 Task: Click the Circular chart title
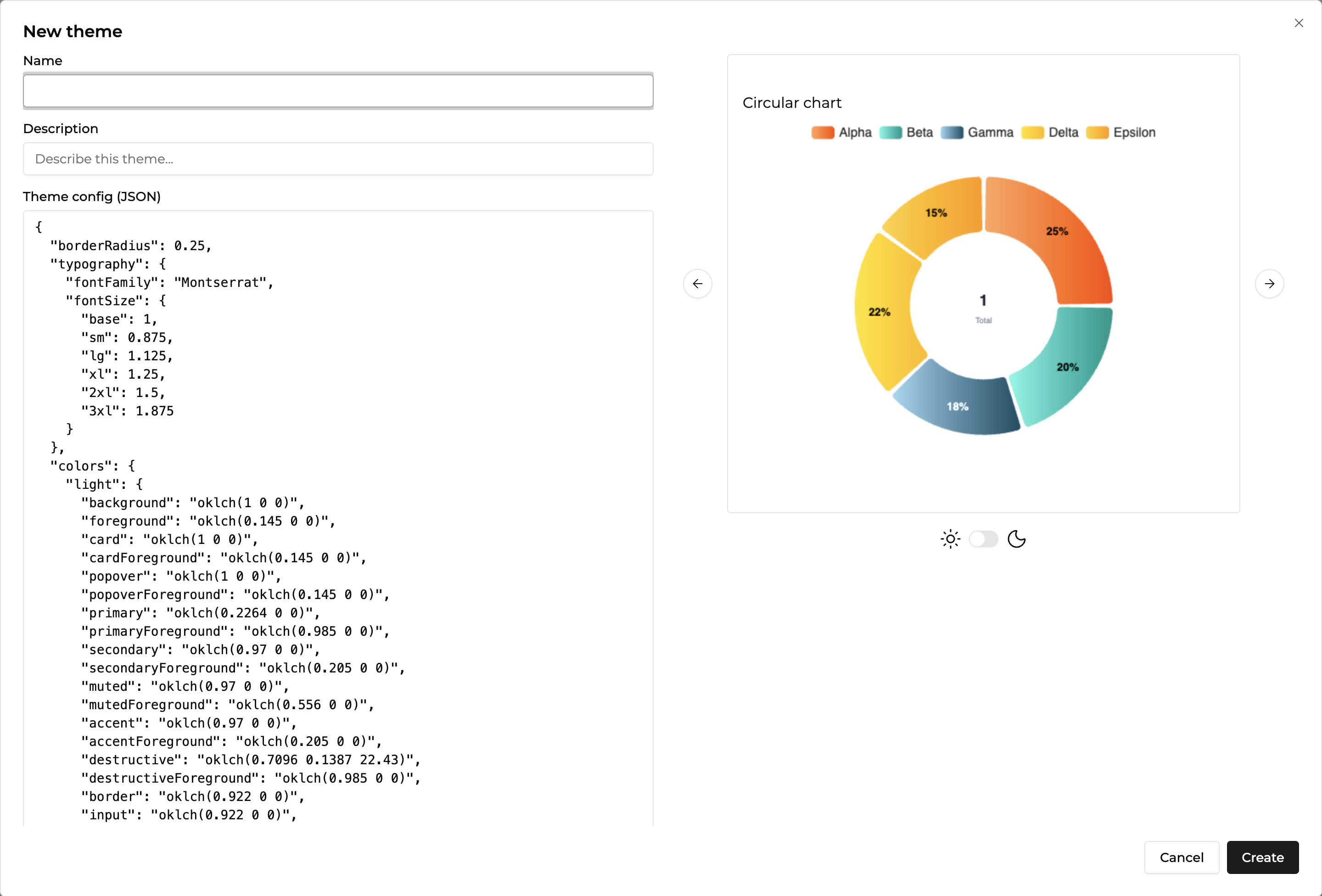[x=792, y=103]
